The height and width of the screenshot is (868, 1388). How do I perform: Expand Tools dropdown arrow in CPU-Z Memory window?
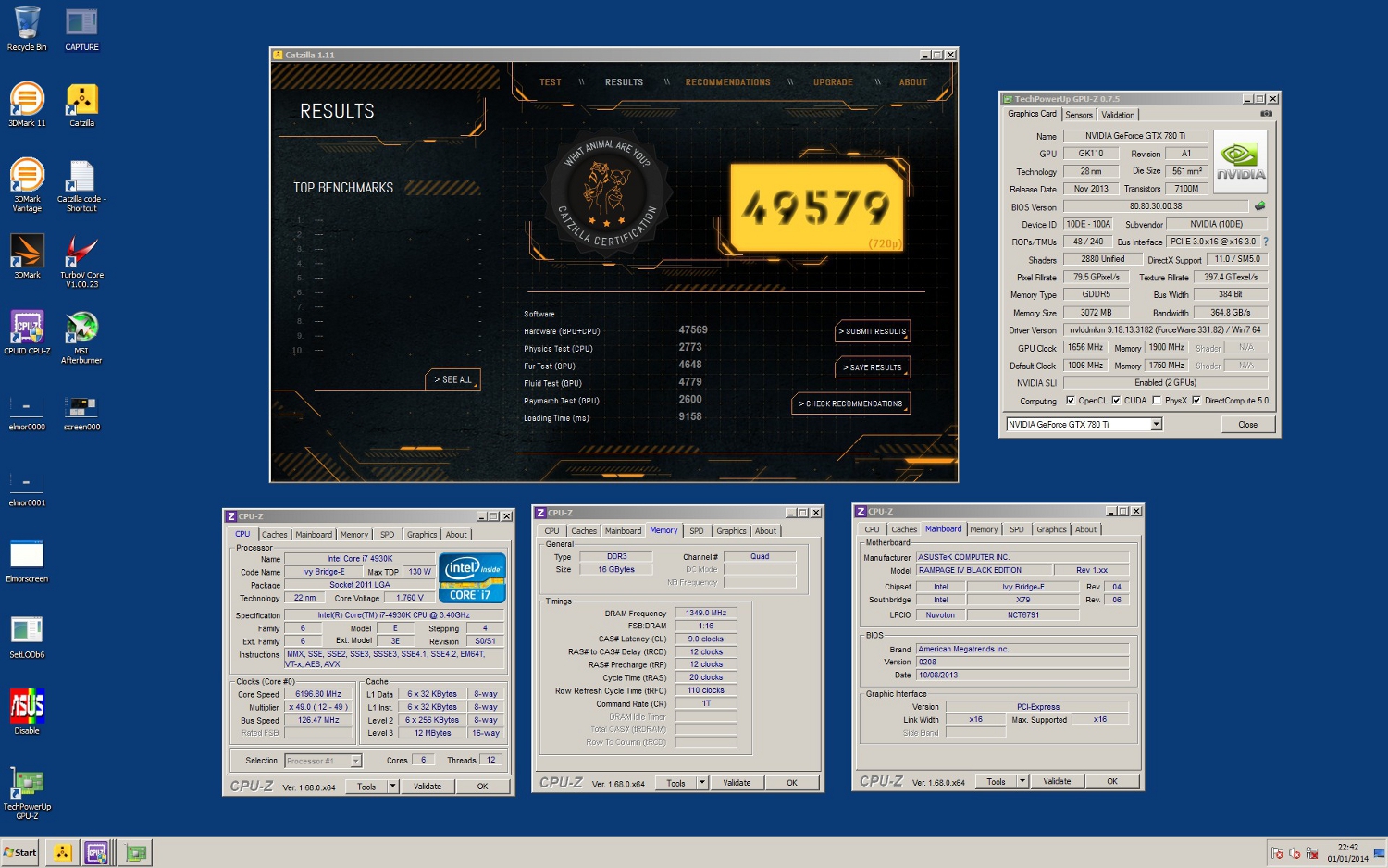702,783
